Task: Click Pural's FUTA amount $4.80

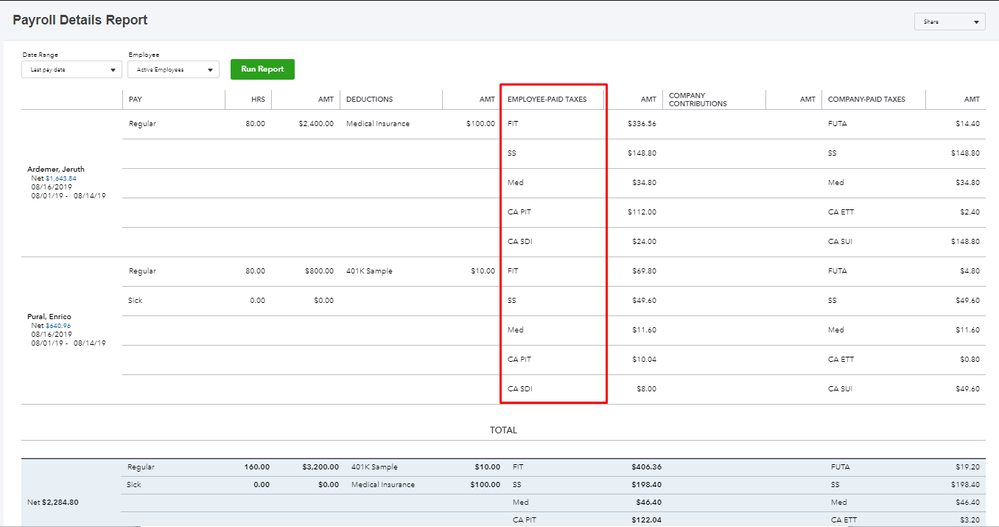Action: coord(970,271)
